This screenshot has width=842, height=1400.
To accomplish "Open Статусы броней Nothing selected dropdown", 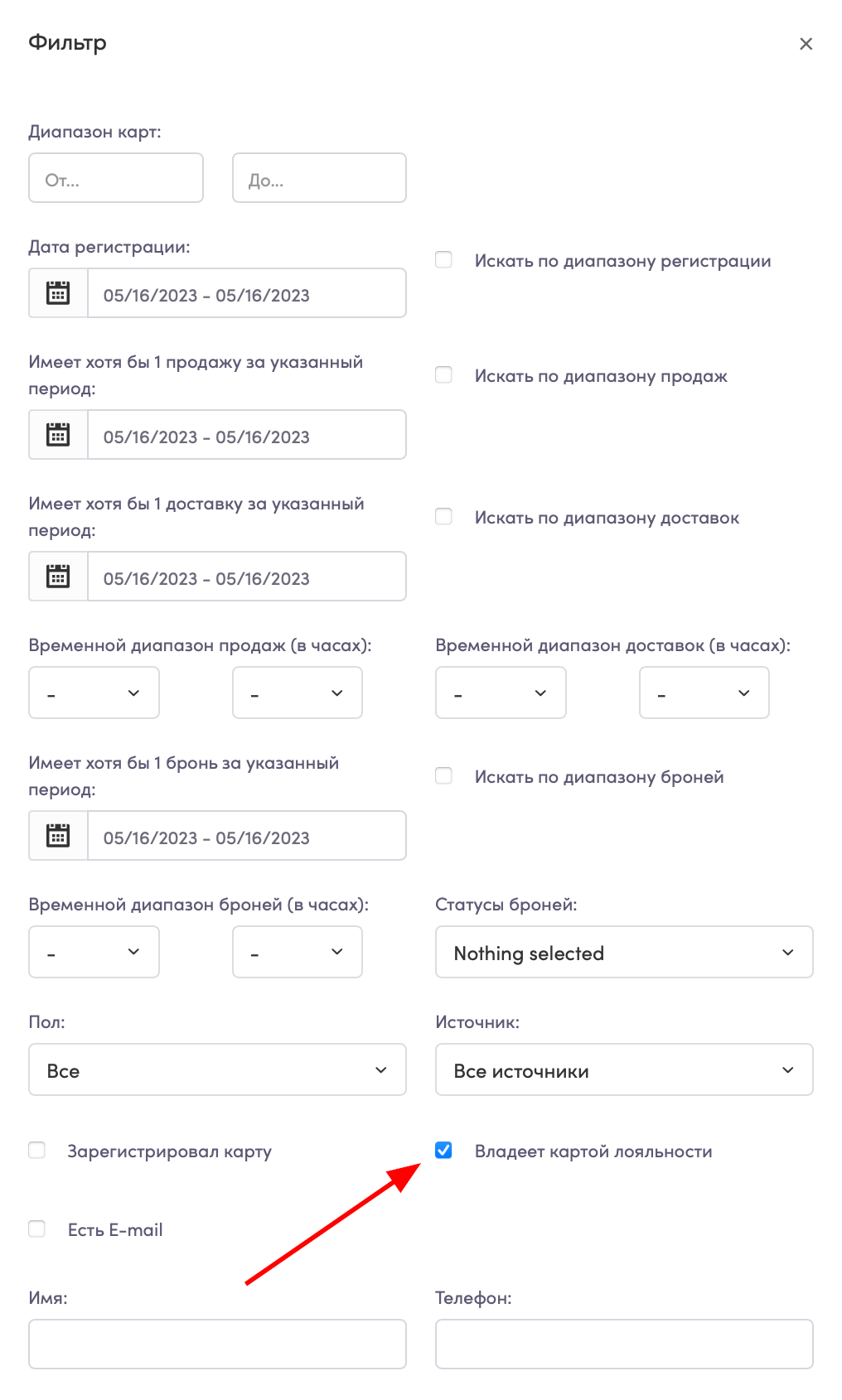I will (624, 952).
